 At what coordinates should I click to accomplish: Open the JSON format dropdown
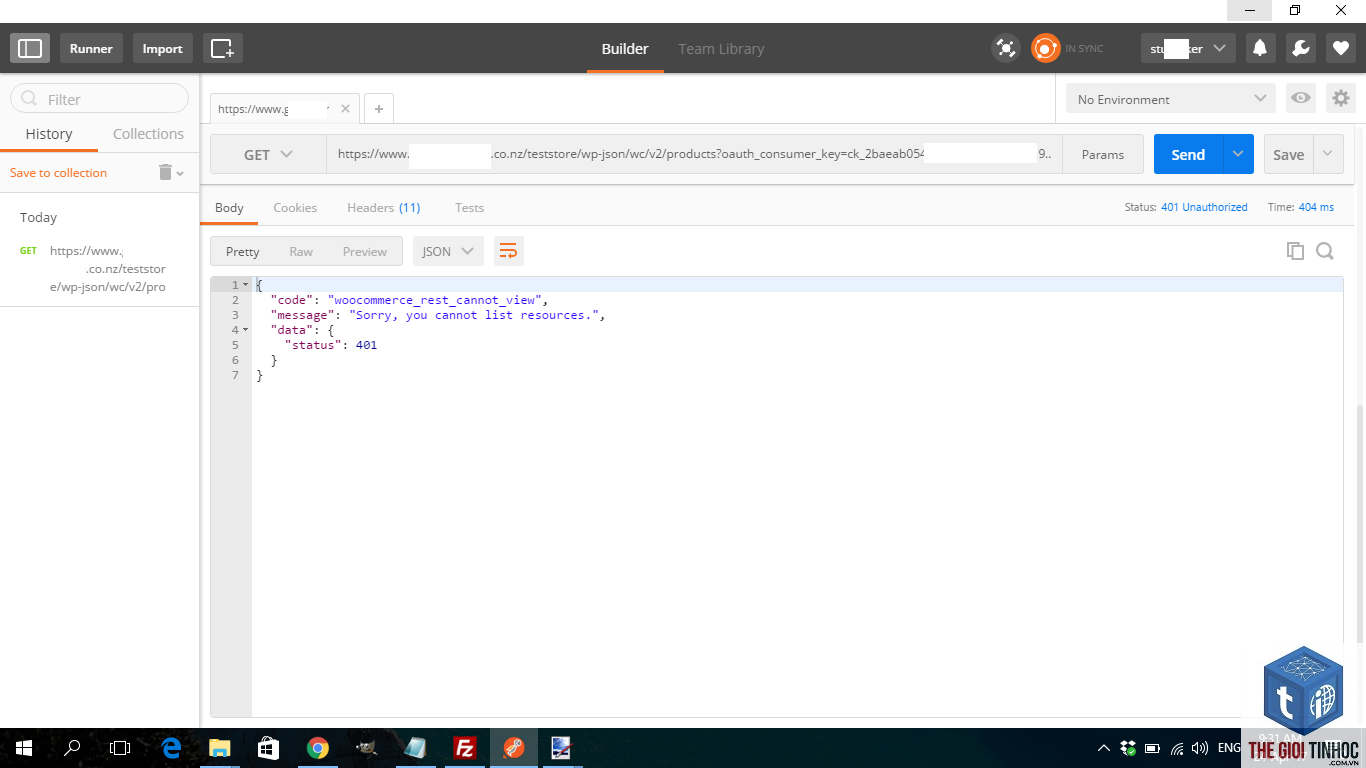448,251
